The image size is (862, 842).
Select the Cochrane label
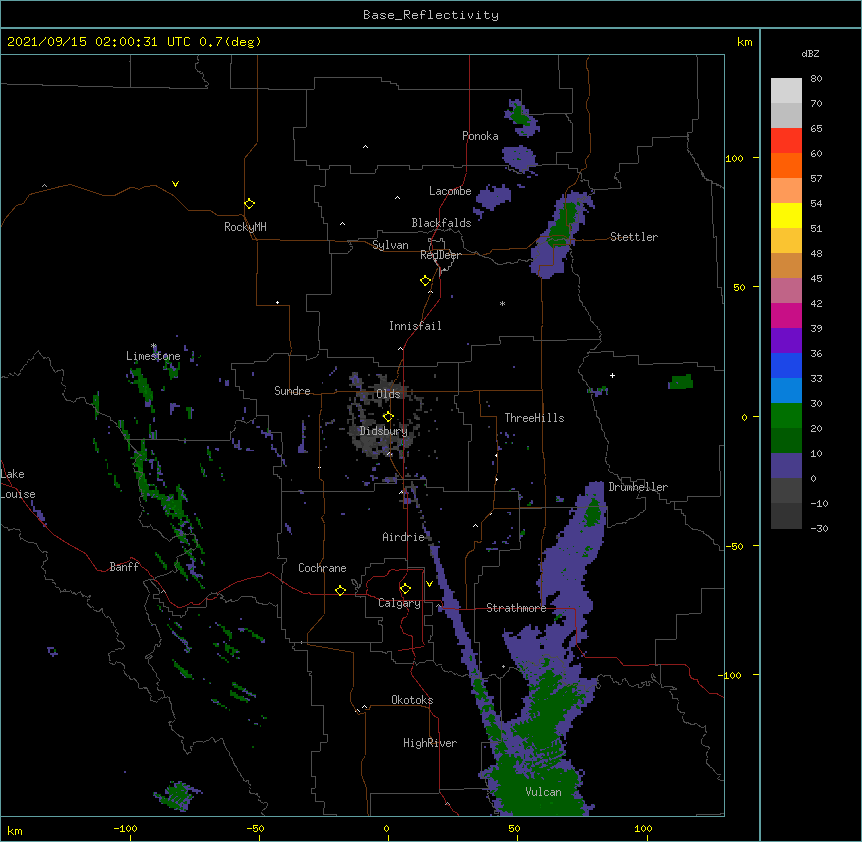coord(322,568)
